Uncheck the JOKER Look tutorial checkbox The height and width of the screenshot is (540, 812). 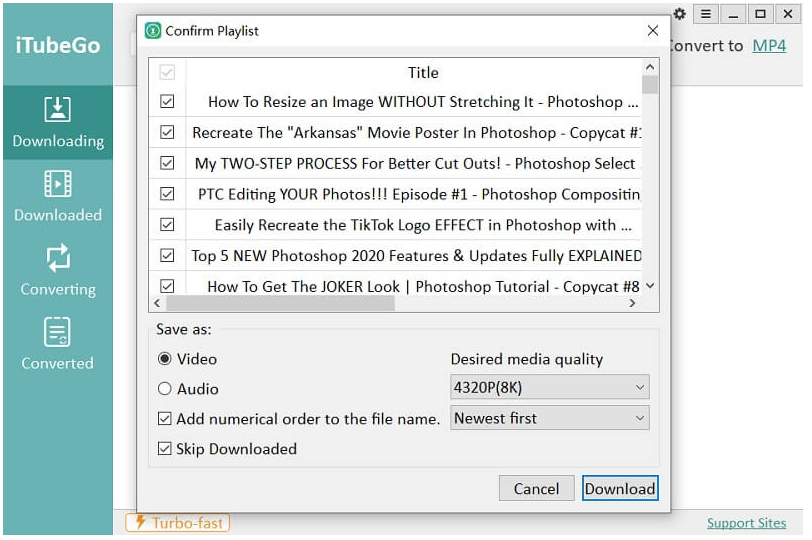pyautogui.click(x=167, y=286)
